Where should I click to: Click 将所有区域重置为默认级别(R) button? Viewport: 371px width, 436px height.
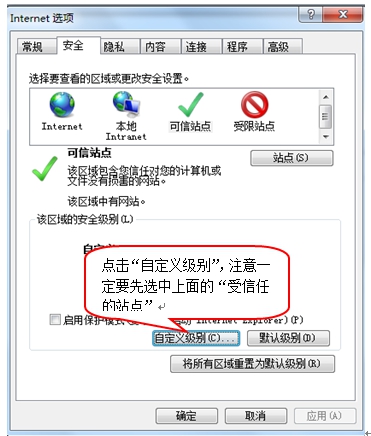pos(252,364)
